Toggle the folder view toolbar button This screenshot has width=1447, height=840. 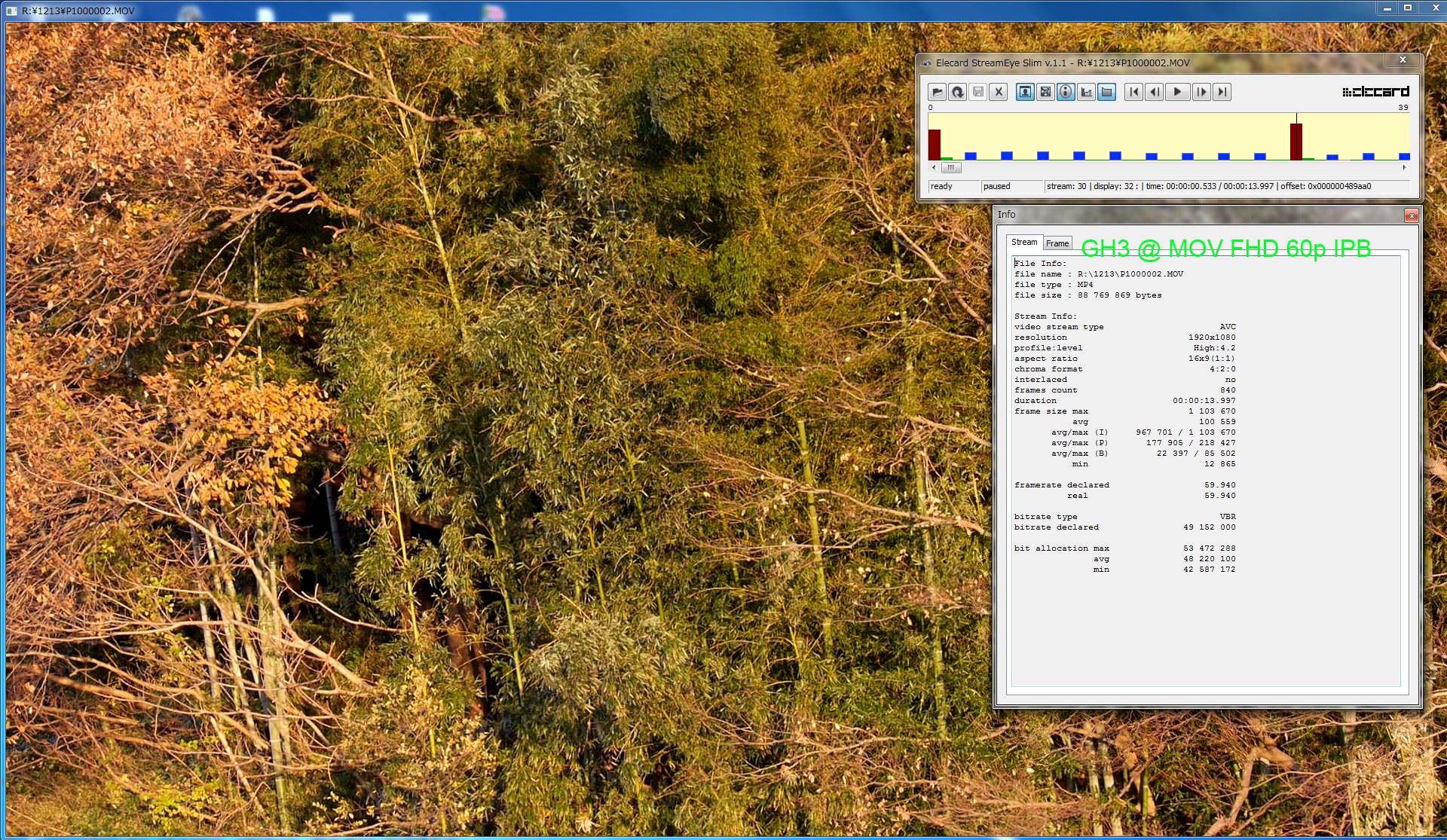1106,92
